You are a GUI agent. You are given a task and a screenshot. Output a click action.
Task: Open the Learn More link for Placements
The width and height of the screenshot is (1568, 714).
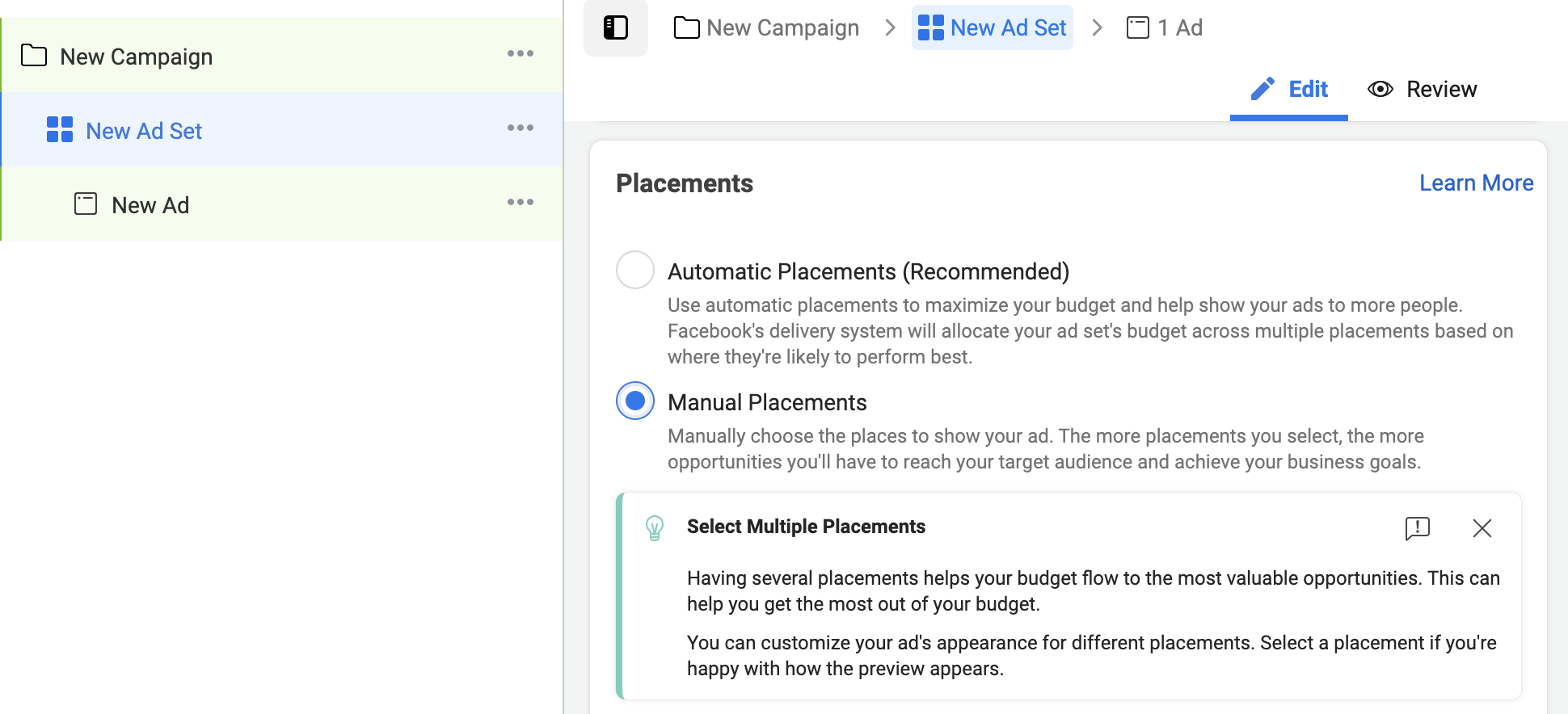point(1477,183)
